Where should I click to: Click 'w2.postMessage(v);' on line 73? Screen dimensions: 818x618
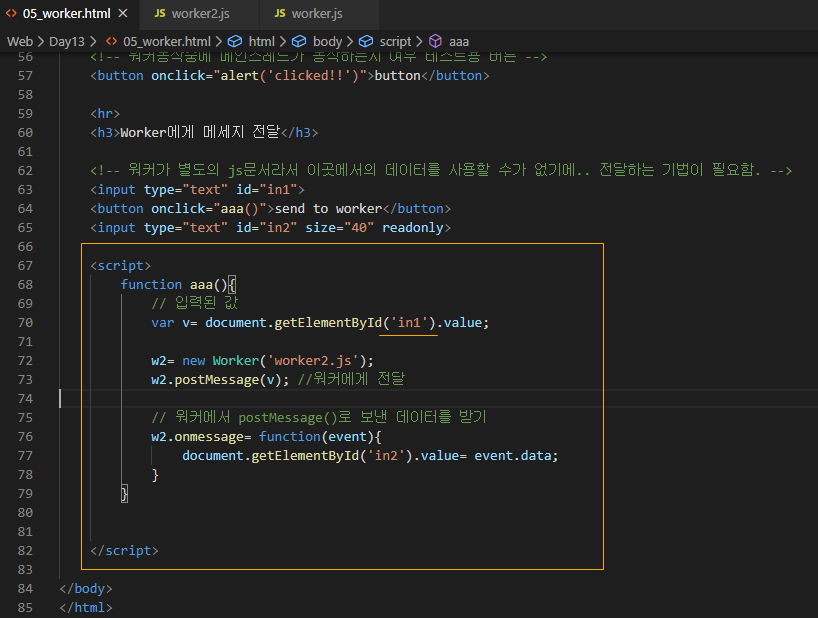(220, 380)
